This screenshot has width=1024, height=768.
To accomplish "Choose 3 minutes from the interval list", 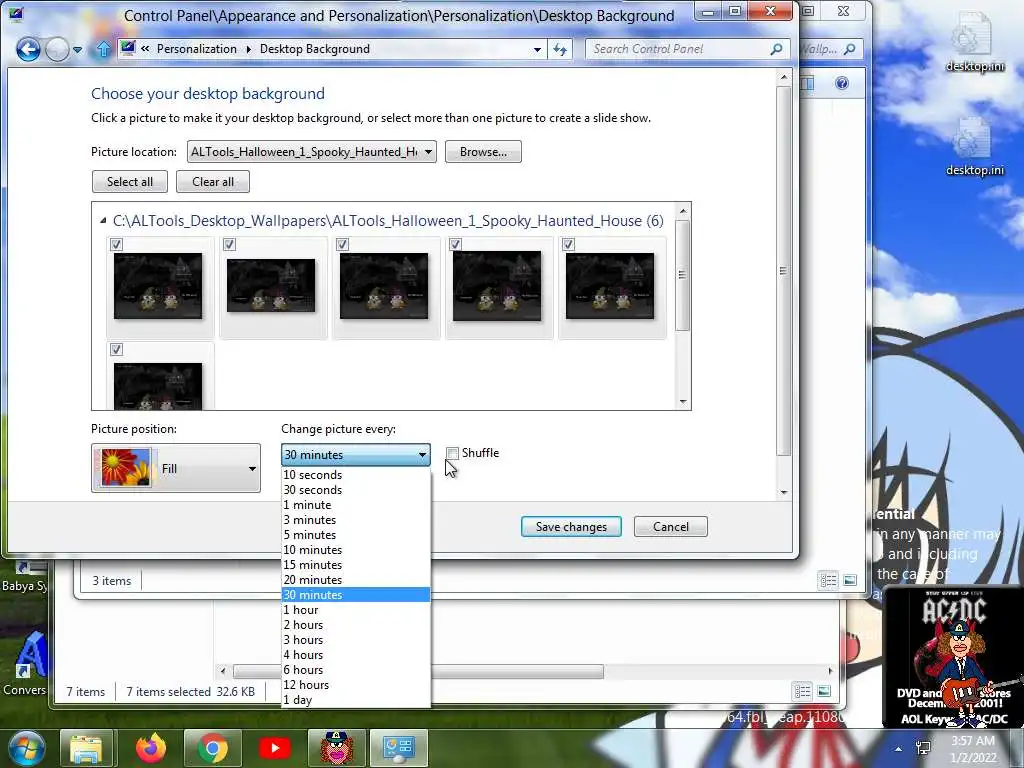I will click(356, 520).
